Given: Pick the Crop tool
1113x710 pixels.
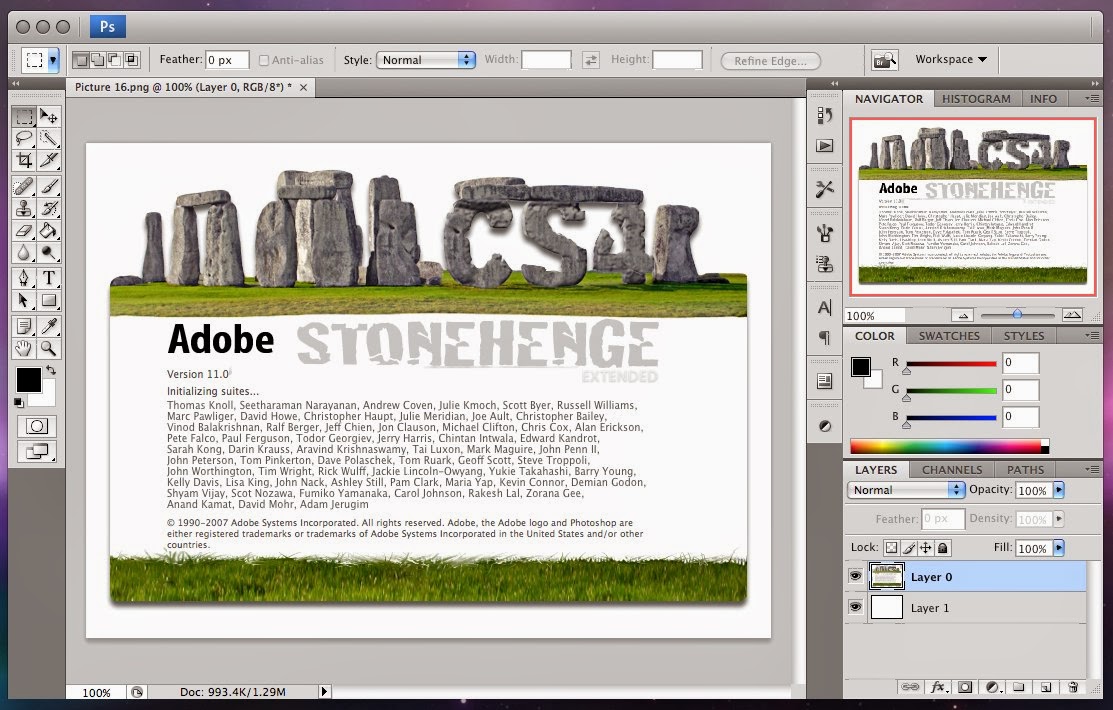Looking at the screenshot, I should click(x=25, y=161).
